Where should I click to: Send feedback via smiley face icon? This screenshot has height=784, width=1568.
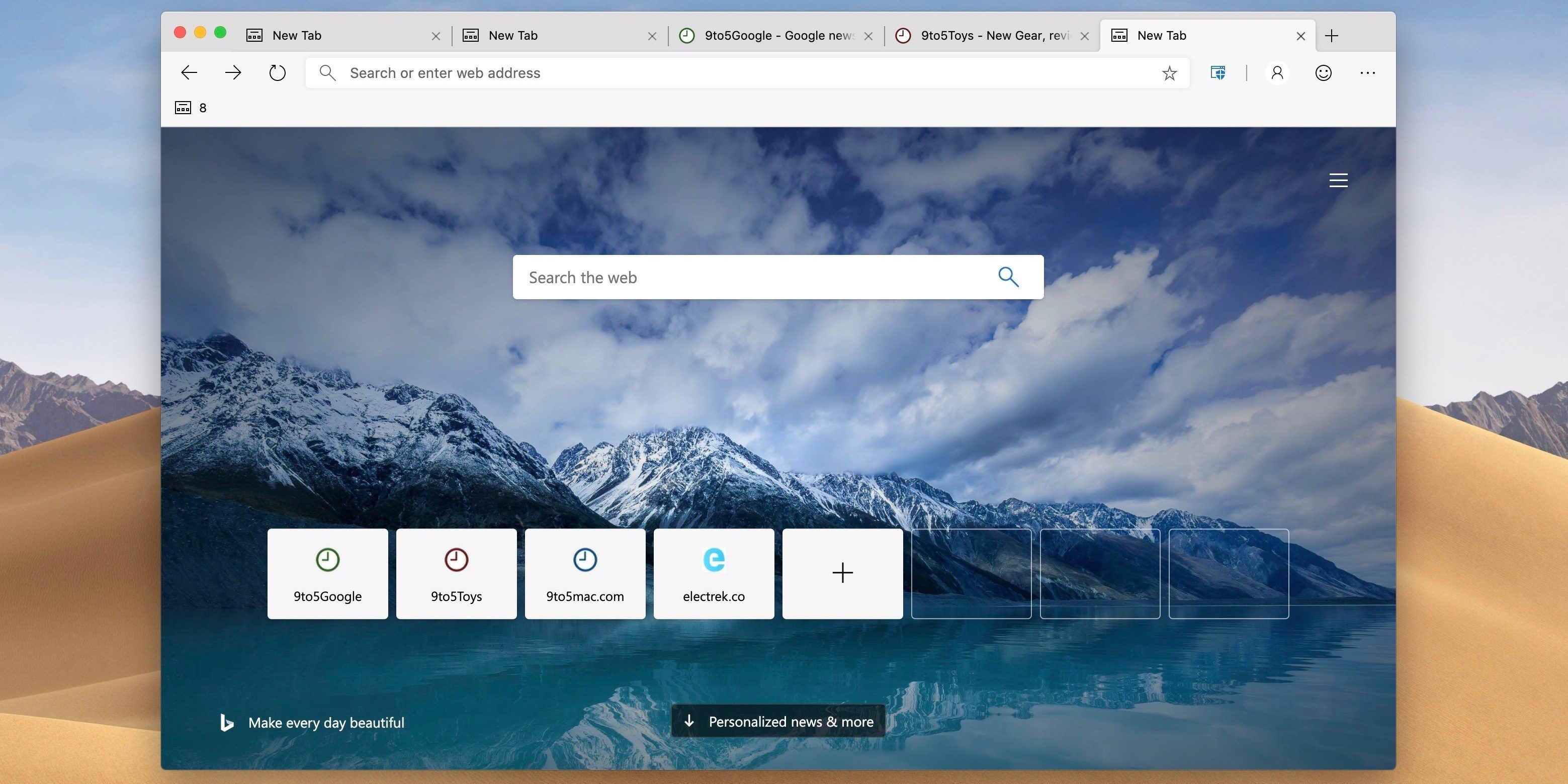coord(1323,73)
